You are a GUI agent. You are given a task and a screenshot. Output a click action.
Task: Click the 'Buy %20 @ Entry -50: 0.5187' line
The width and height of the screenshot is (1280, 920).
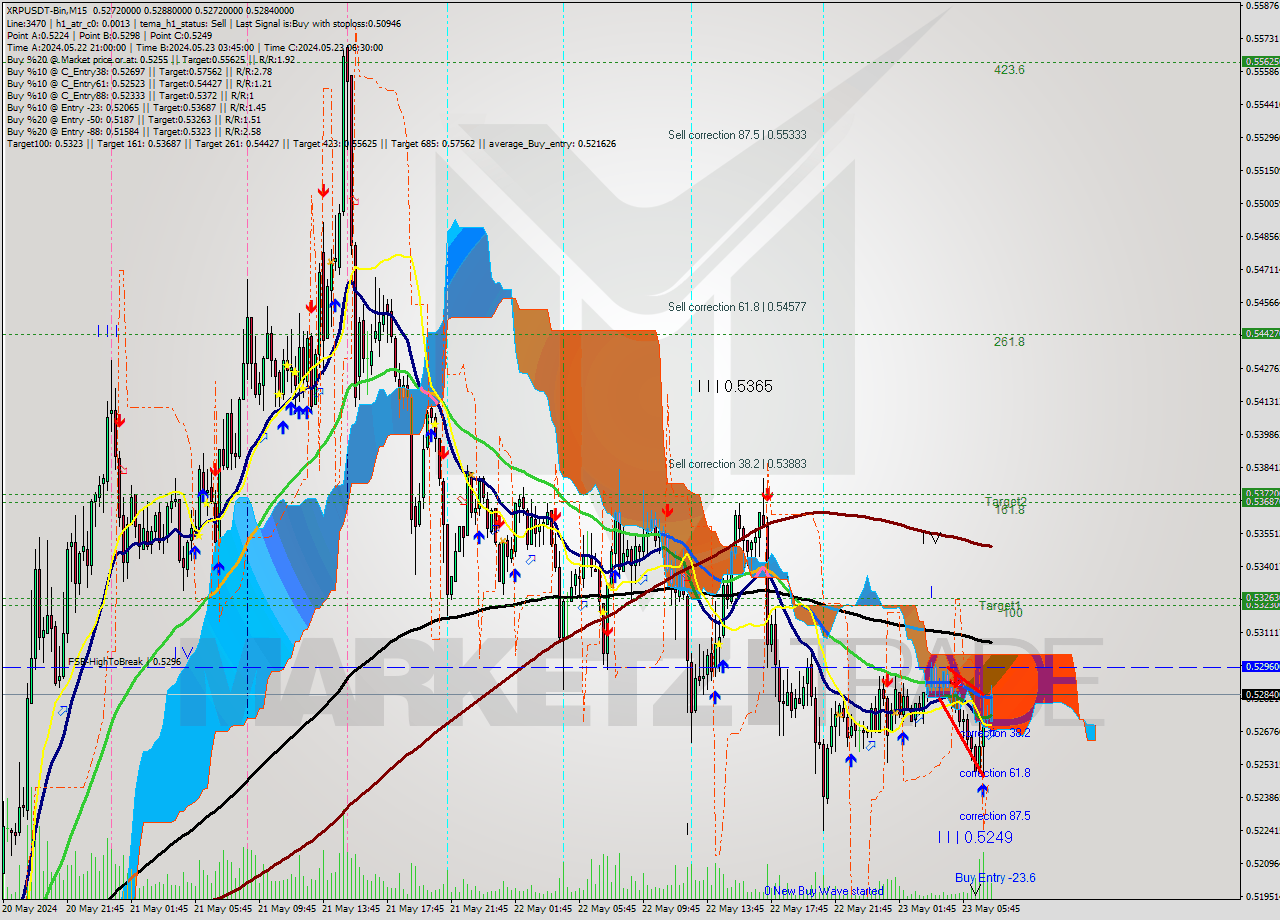pos(134,119)
